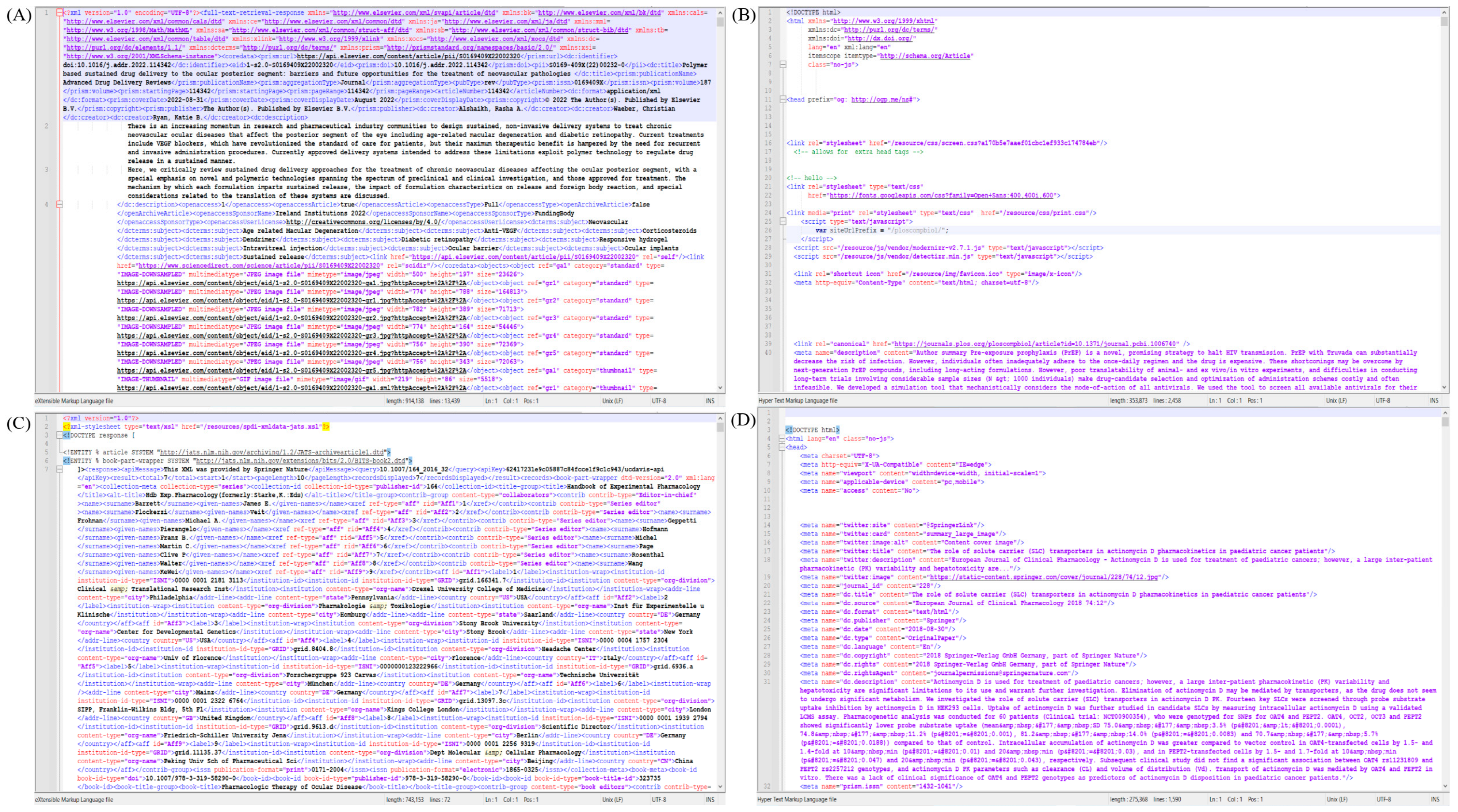Image resolution: width=1458 pixels, height=812 pixels.
Task: Click the INS indicator in panel C status bar
Action: pos(710,800)
